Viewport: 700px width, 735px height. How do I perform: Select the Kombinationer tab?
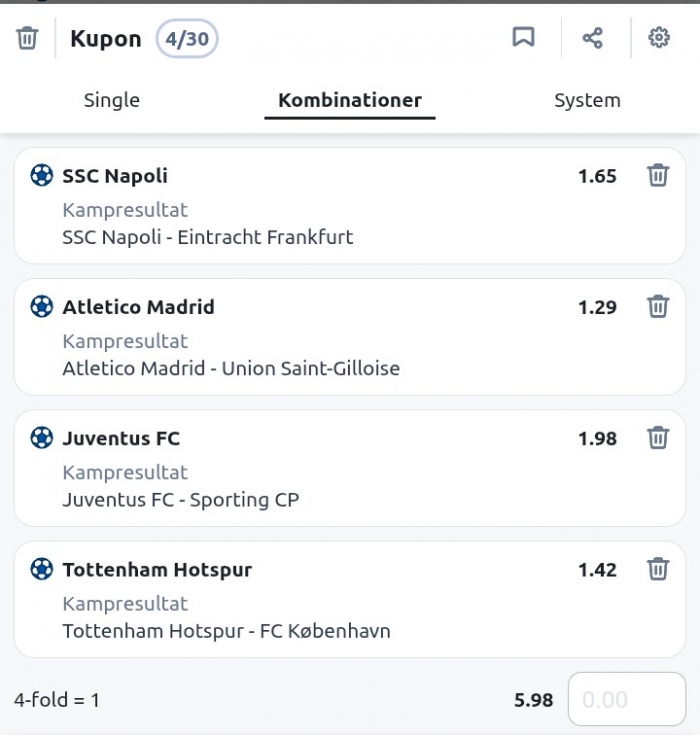coord(350,100)
